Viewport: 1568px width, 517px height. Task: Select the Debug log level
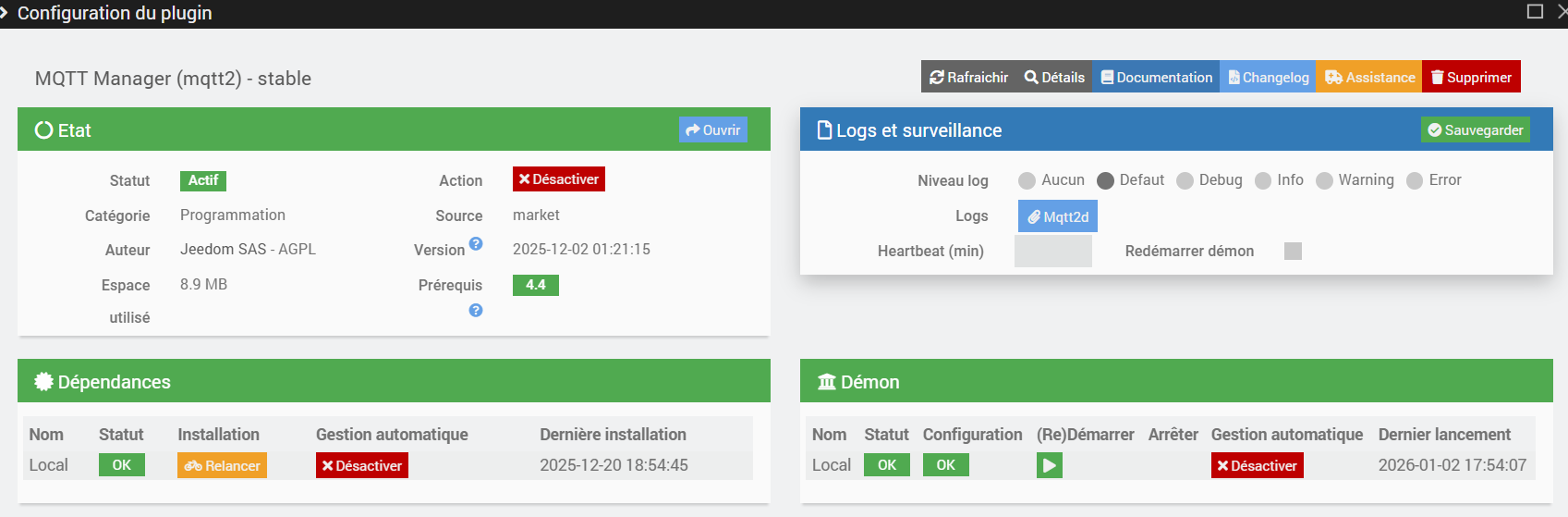(x=1185, y=180)
